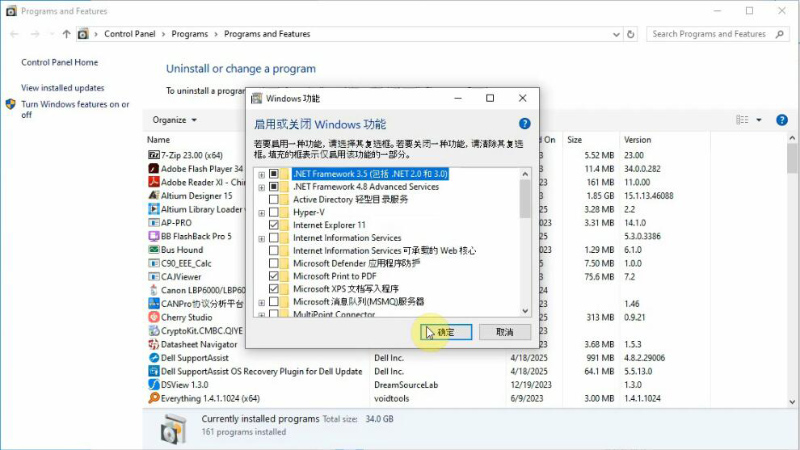800x450 pixels.
Task: Select the CryptoKit.CMBC icon
Action: 154,331
